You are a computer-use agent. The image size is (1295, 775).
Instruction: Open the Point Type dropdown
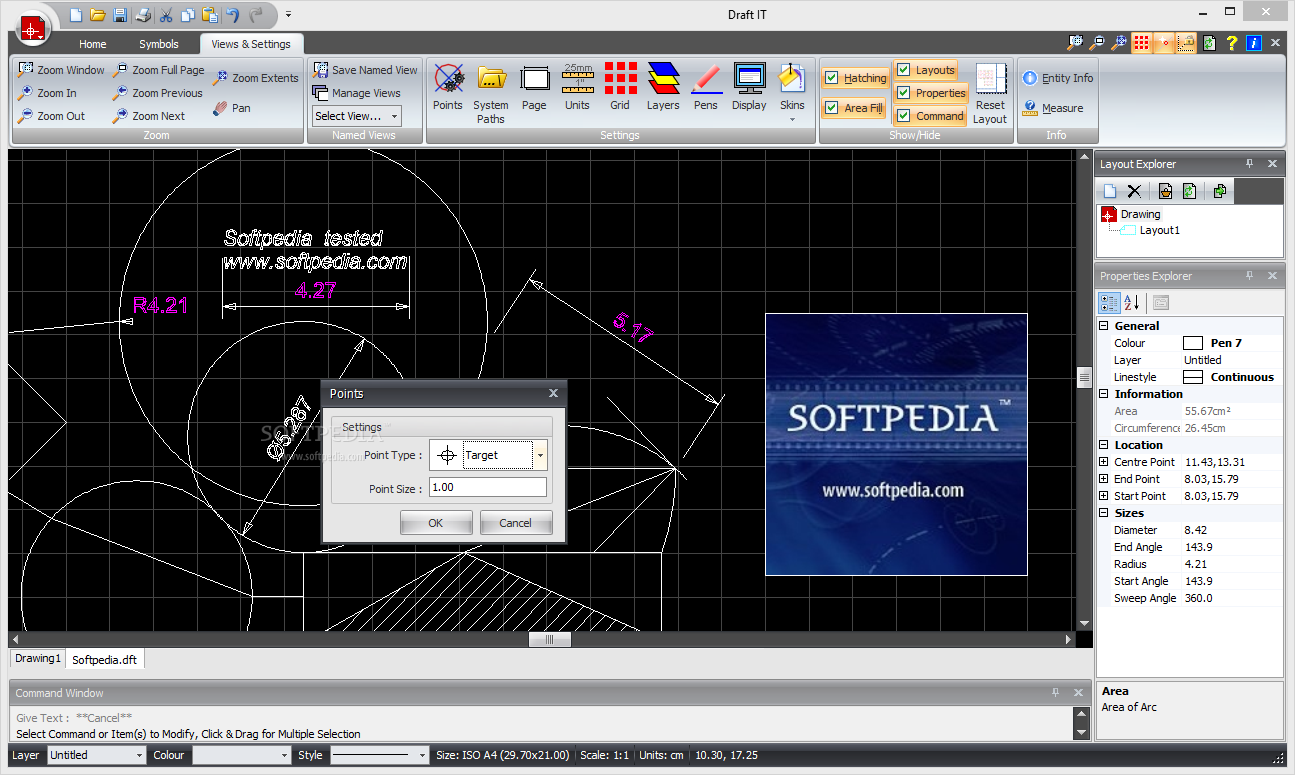pyautogui.click(x=540, y=455)
